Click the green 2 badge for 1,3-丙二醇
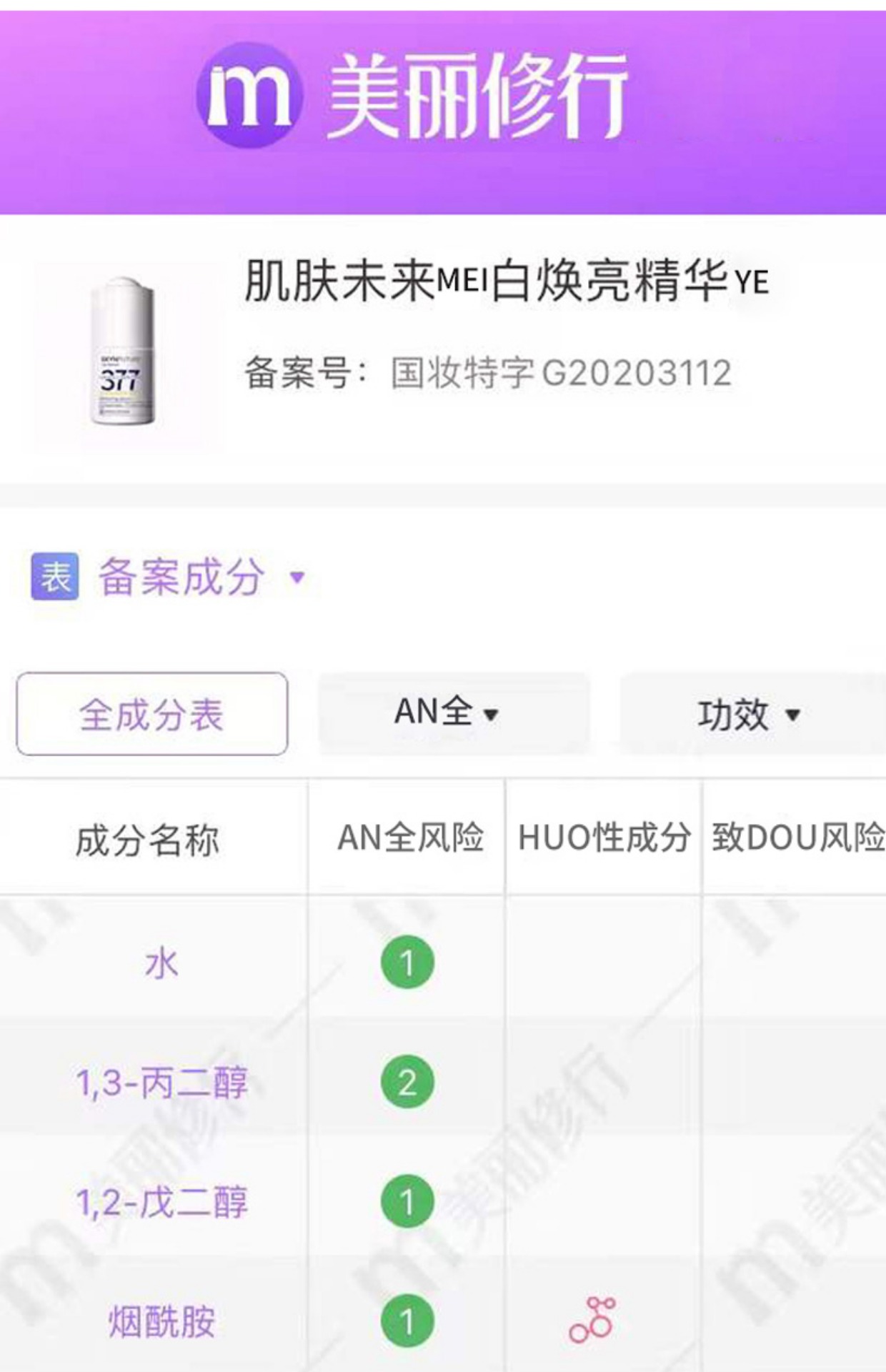The image size is (886, 1372). pyautogui.click(x=407, y=1082)
